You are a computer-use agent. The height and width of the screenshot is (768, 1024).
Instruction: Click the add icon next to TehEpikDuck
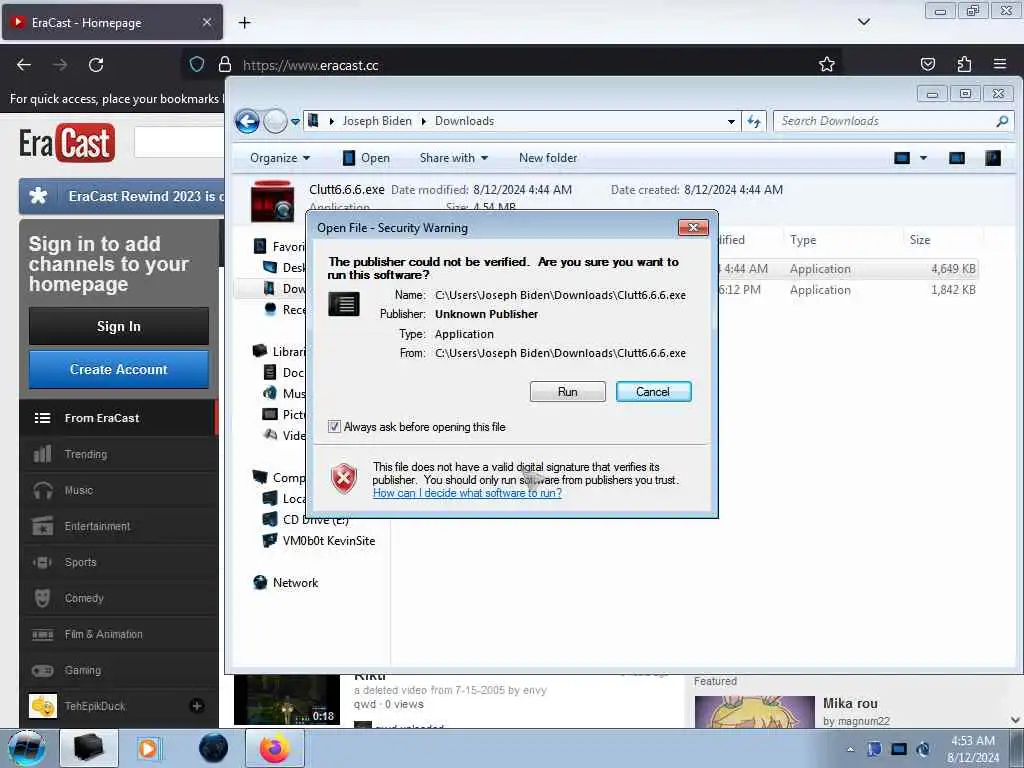point(197,706)
